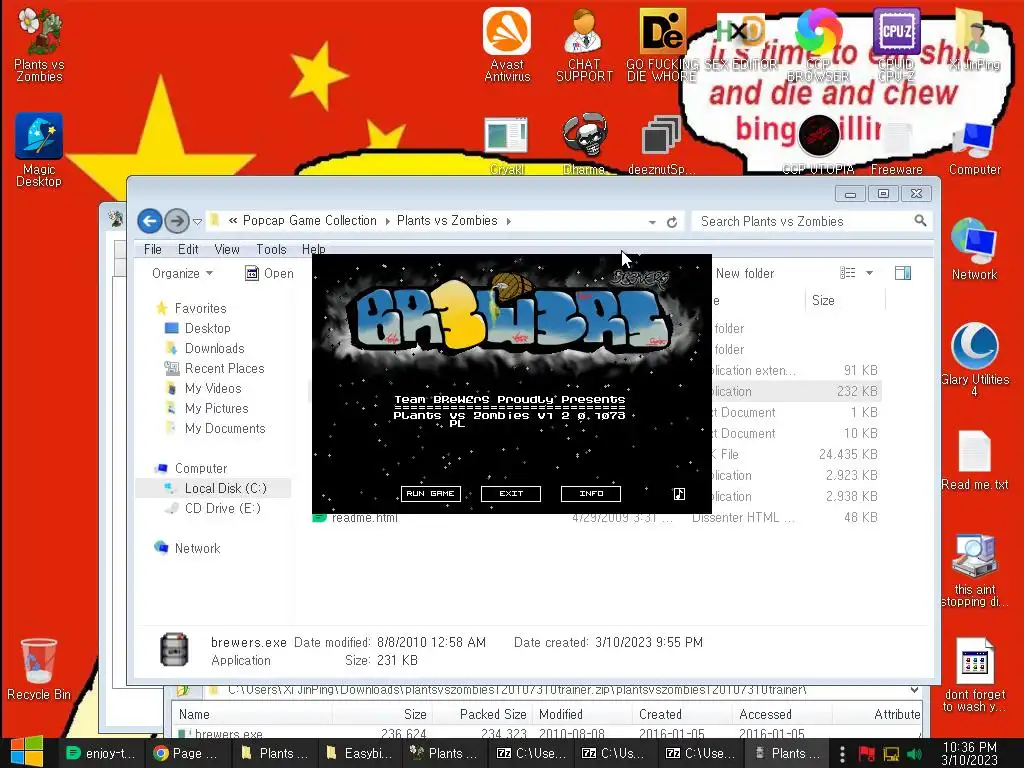
Task: Click the search magnifier icon in Explorer
Action: click(x=920, y=221)
